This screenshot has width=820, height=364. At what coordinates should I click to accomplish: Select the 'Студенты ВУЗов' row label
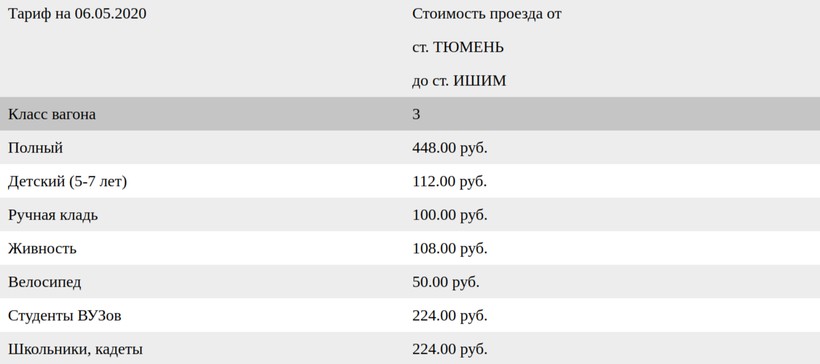65,315
